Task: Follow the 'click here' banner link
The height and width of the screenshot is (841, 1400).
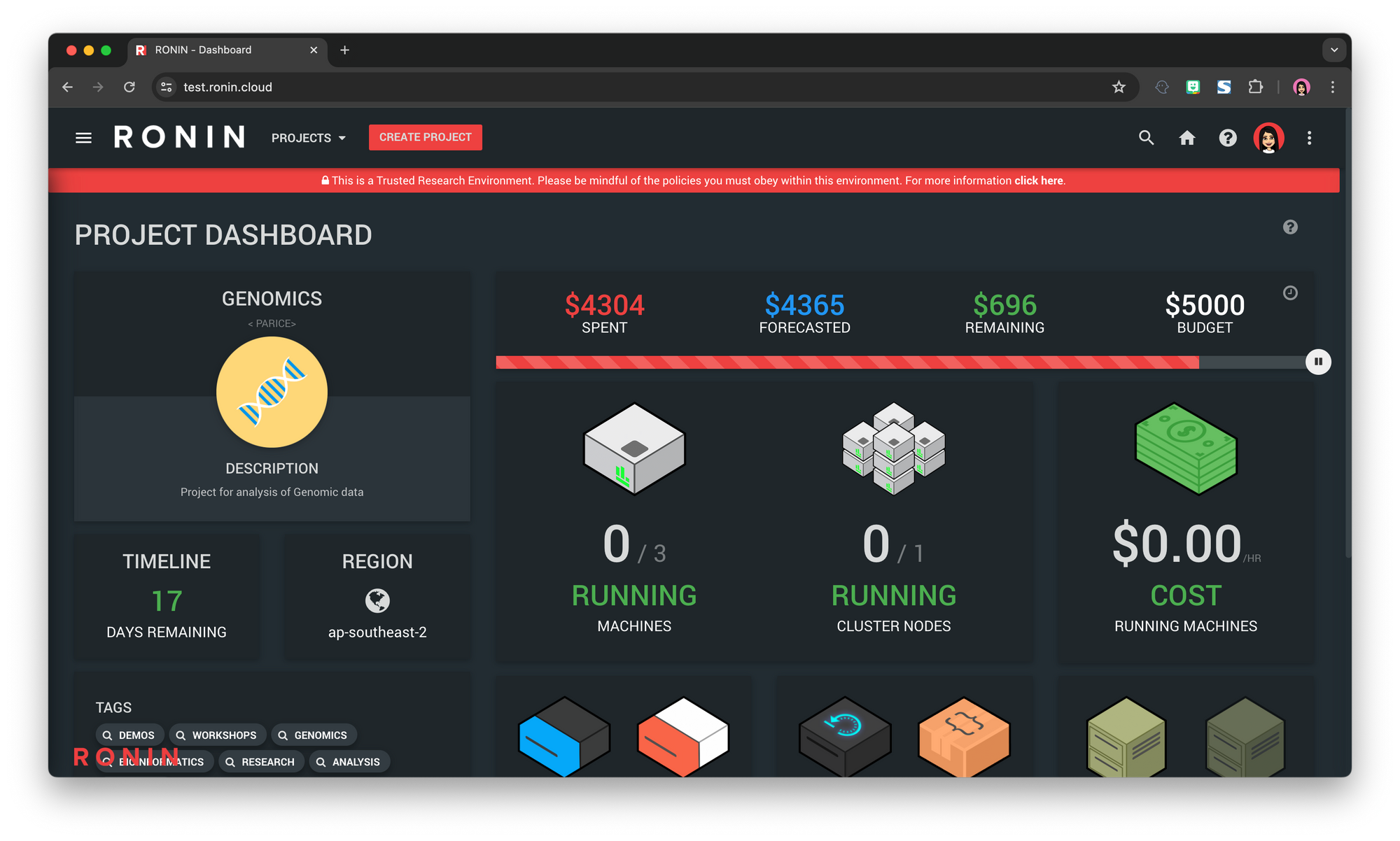Action: 1038,181
